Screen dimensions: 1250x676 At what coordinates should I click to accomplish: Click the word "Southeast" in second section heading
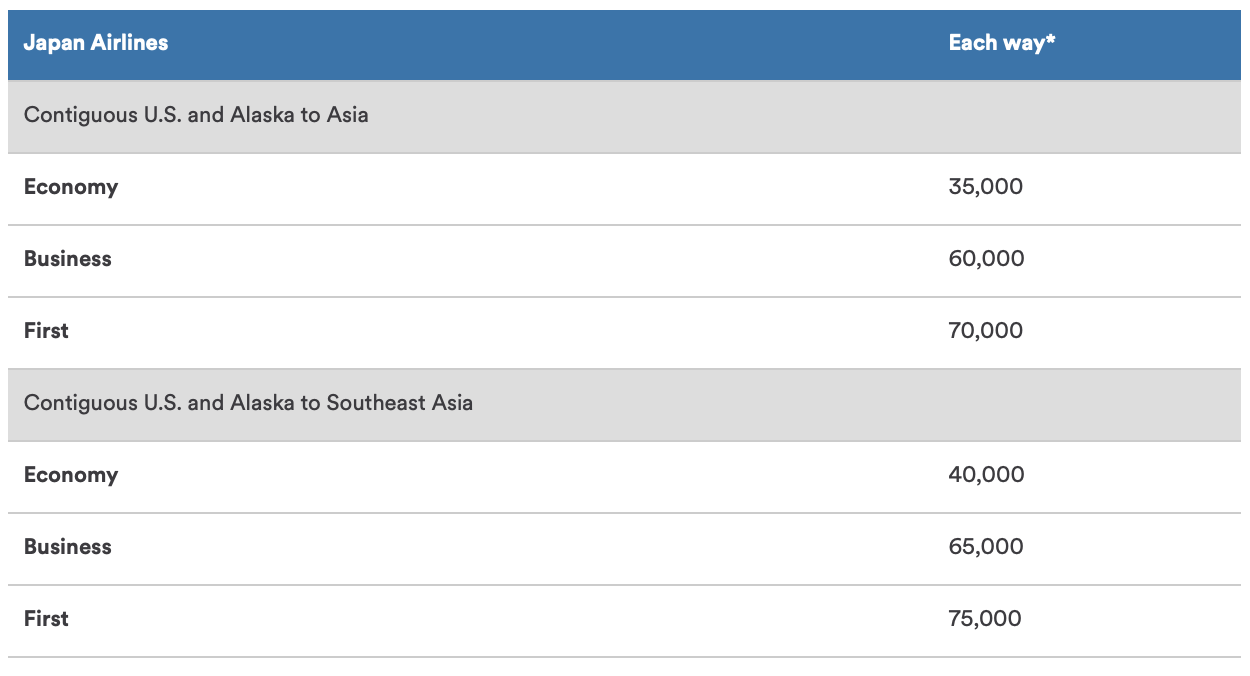[x=362, y=403]
